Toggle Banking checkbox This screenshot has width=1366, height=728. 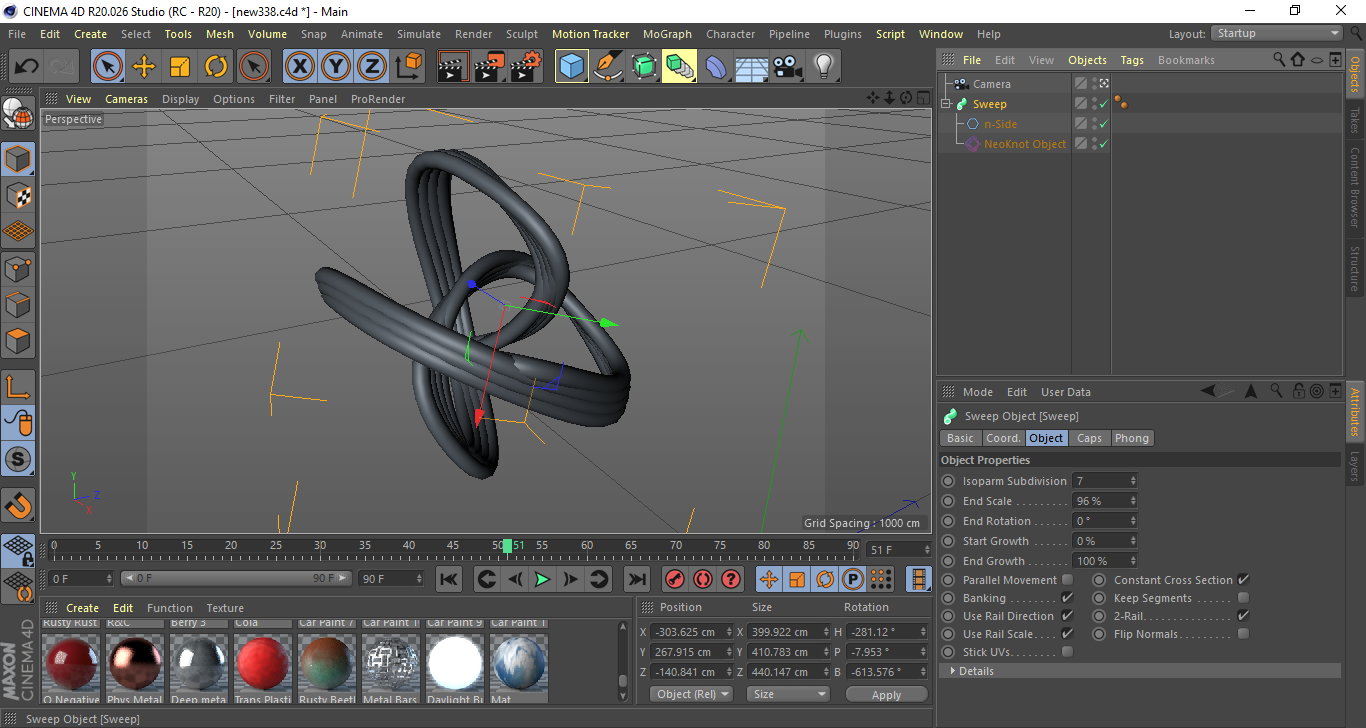[x=1067, y=598]
